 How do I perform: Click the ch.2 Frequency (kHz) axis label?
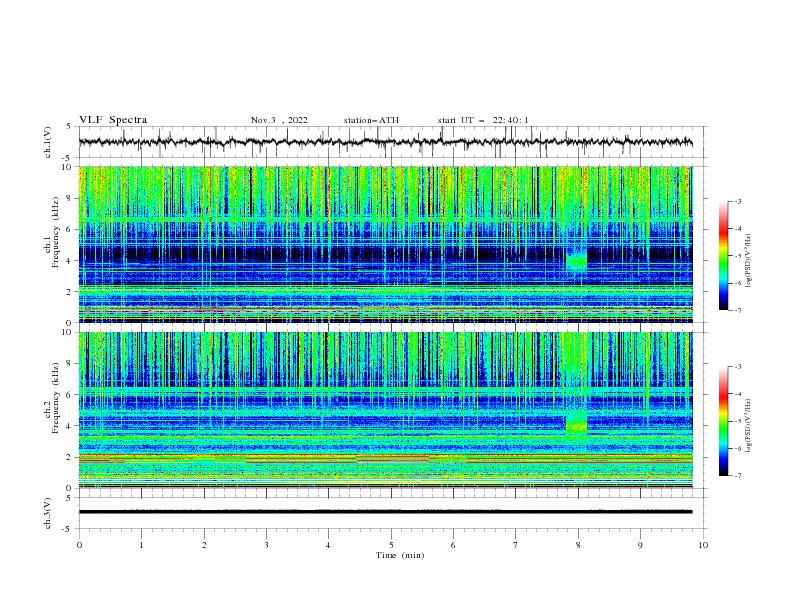point(51,398)
